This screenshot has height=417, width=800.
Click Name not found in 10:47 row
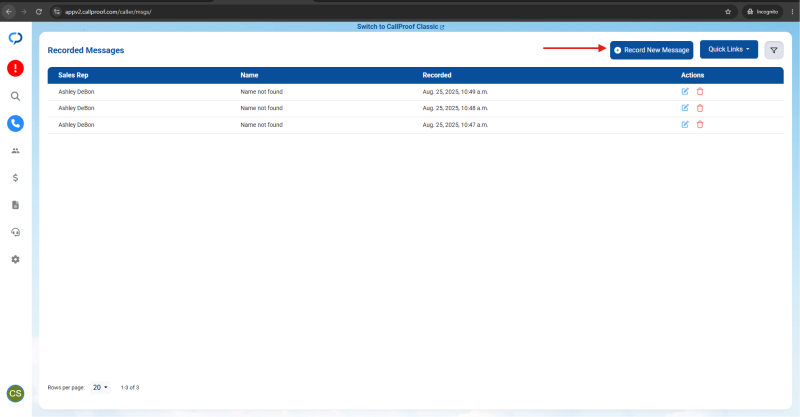tap(261, 125)
